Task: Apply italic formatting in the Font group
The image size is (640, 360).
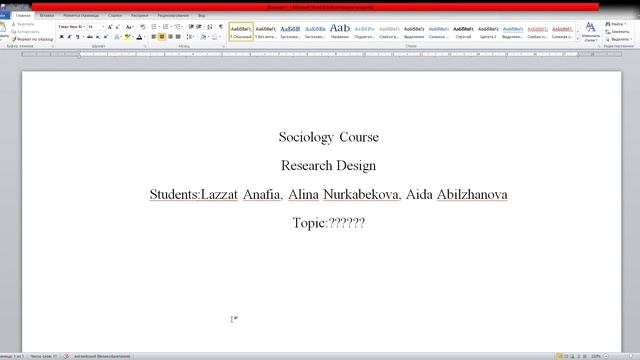Action: (69, 37)
